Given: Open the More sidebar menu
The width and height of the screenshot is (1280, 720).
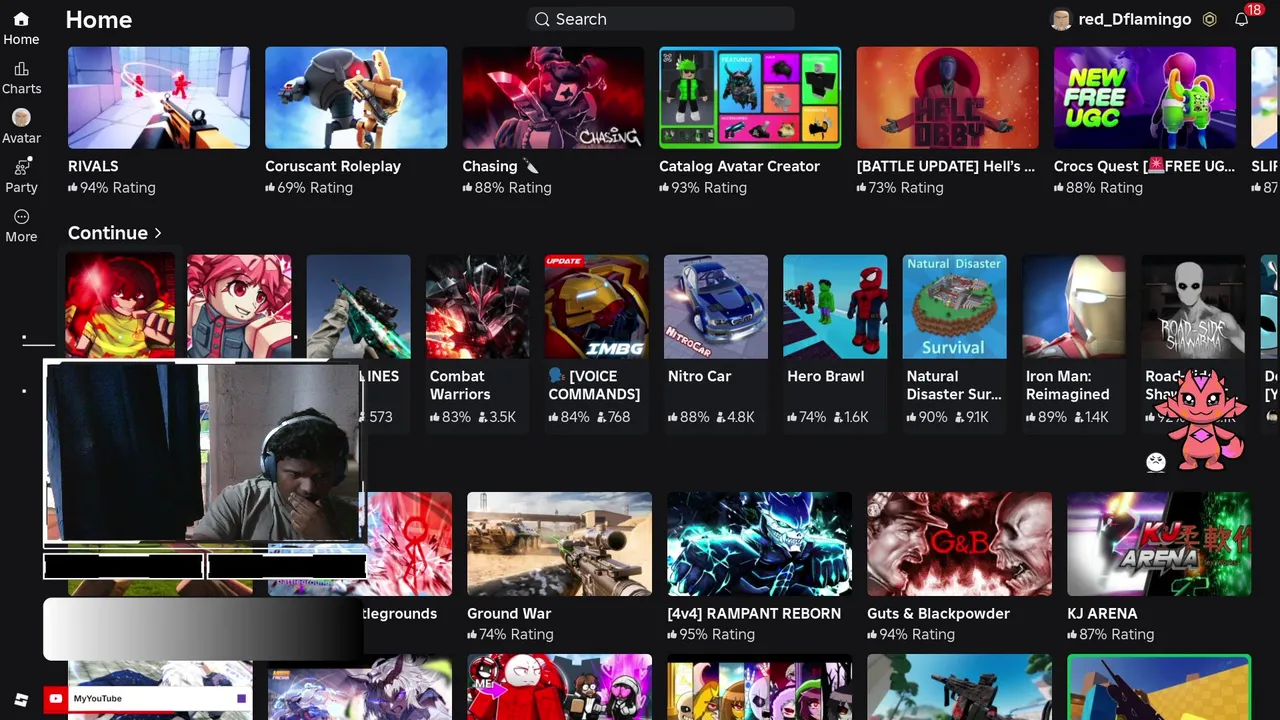Looking at the screenshot, I should (21, 217).
